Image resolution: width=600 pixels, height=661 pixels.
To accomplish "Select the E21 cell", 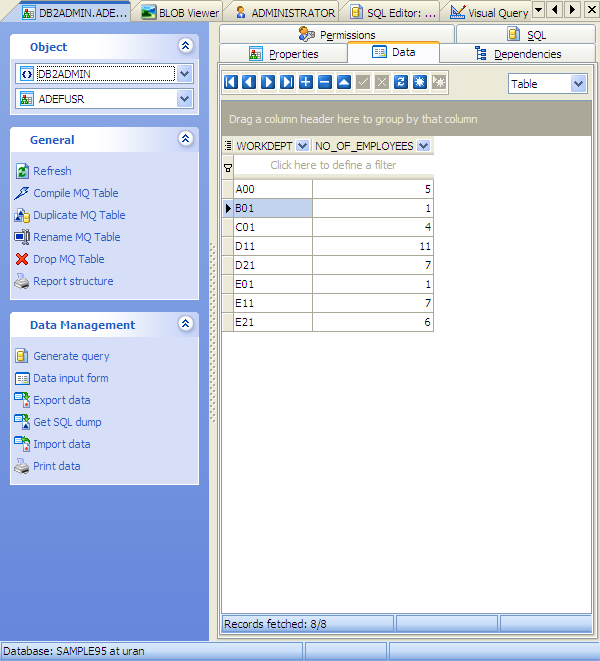I will click(273, 322).
